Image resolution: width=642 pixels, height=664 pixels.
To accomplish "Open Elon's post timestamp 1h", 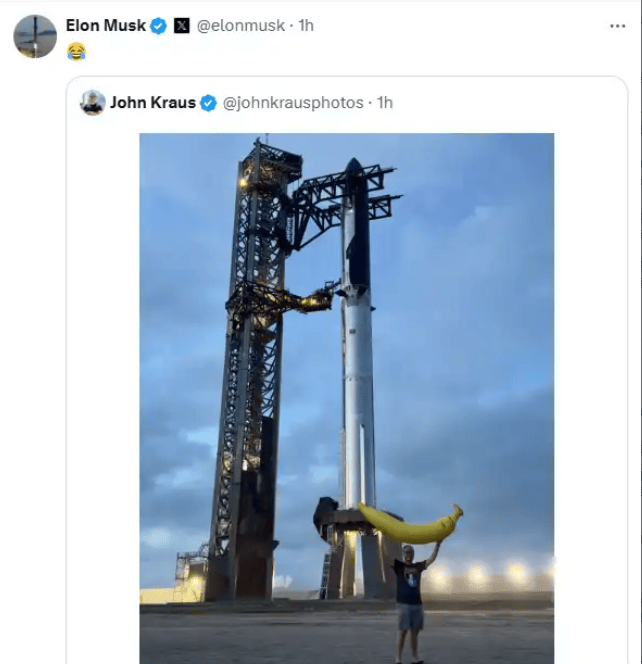I will click(x=306, y=26).
